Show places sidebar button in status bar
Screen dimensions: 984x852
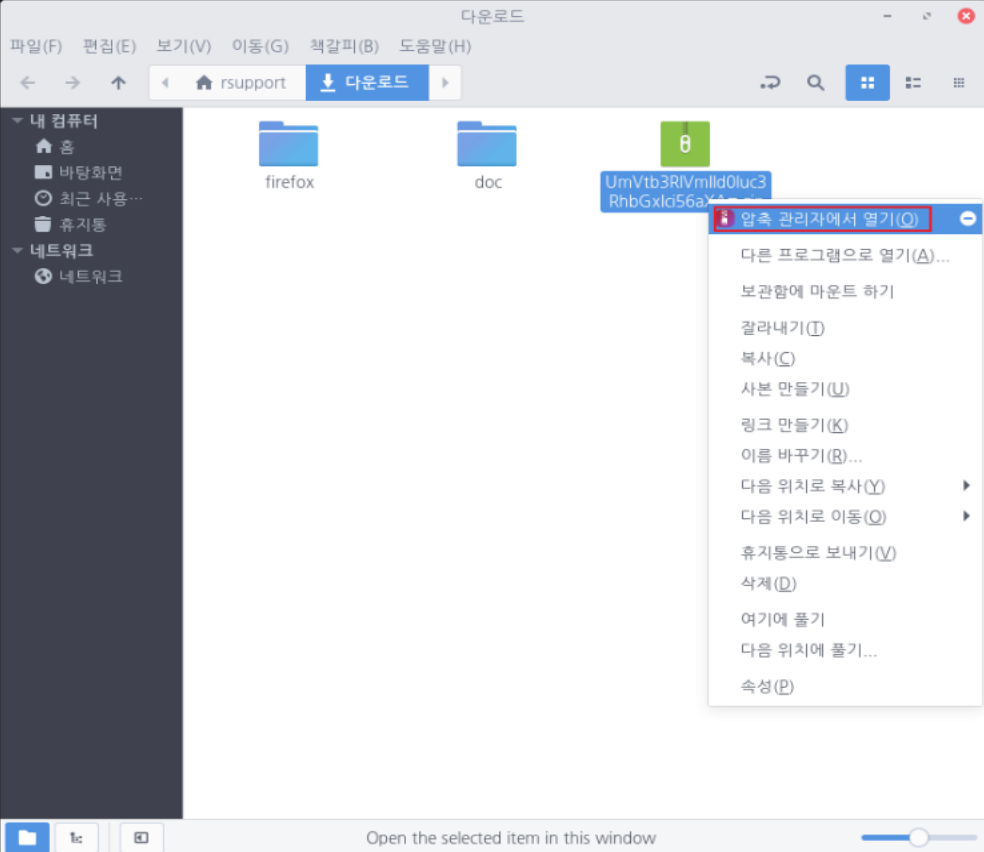27,837
